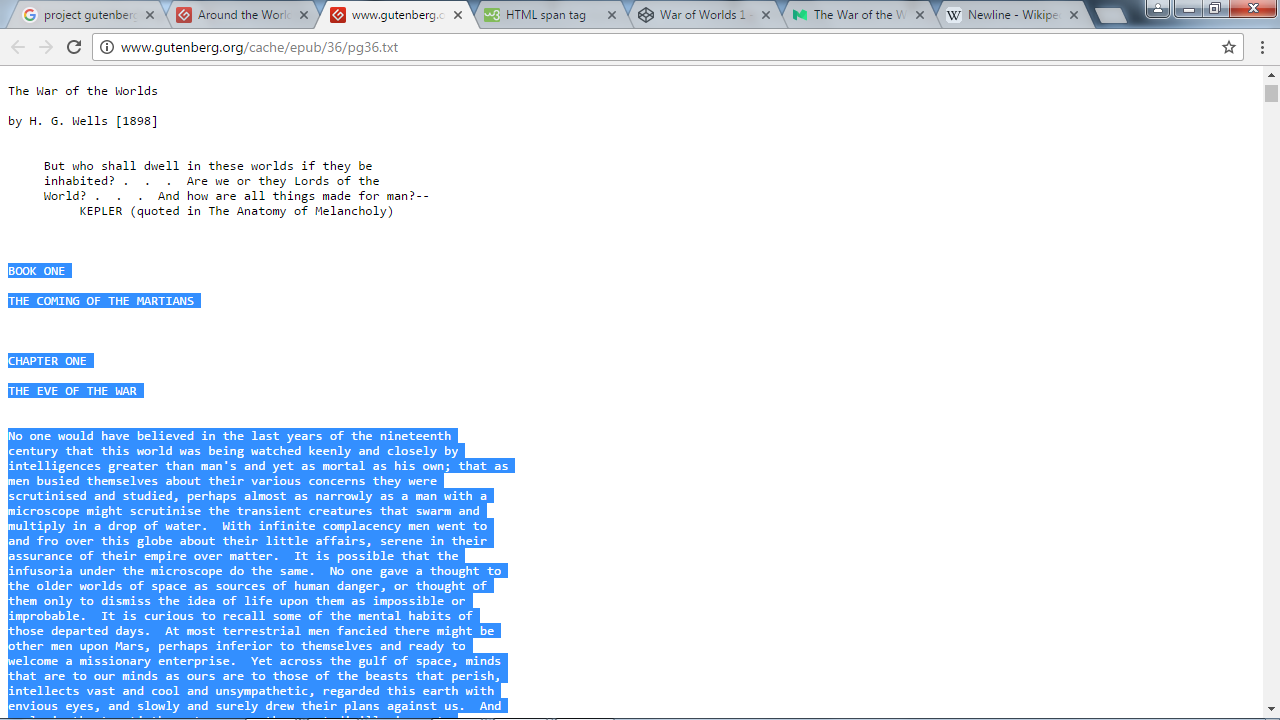Click the title line 'The War of the Worlds'
1280x720 pixels.
coord(83,91)
